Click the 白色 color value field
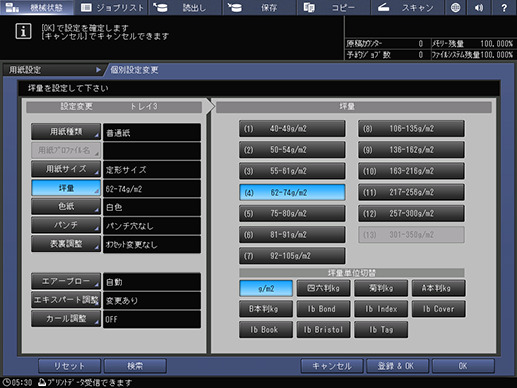The width and height of the screenshot is (517, 388). point(152,207)
